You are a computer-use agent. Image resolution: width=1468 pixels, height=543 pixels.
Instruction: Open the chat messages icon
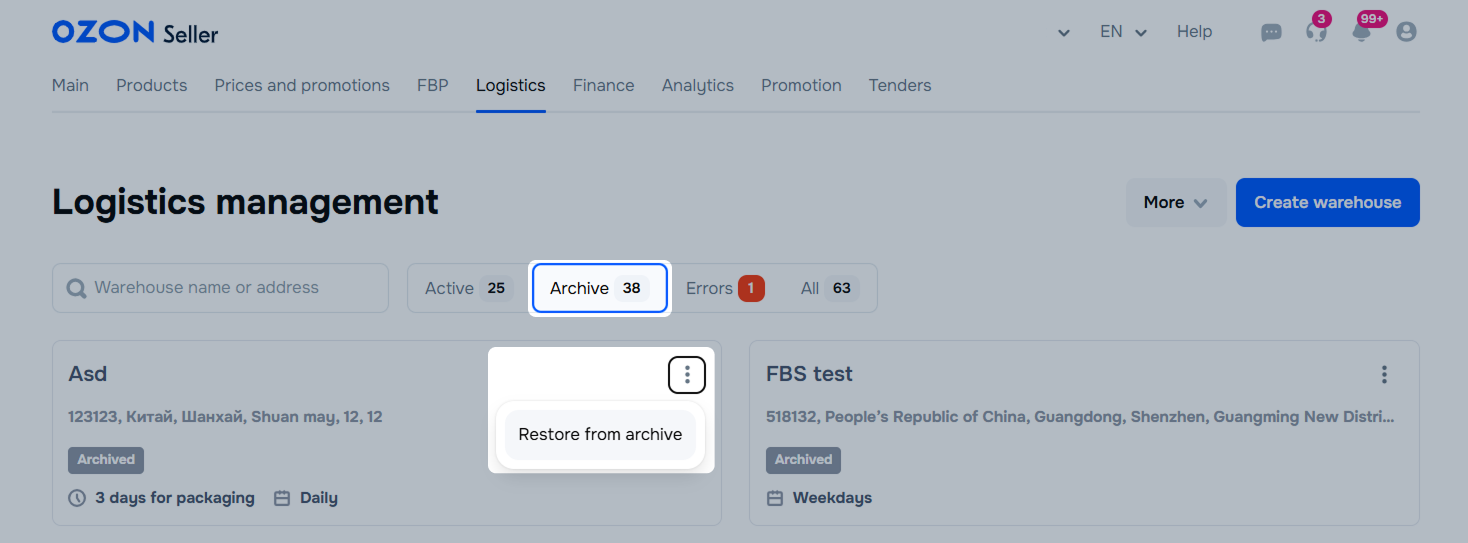[1271, 32]
